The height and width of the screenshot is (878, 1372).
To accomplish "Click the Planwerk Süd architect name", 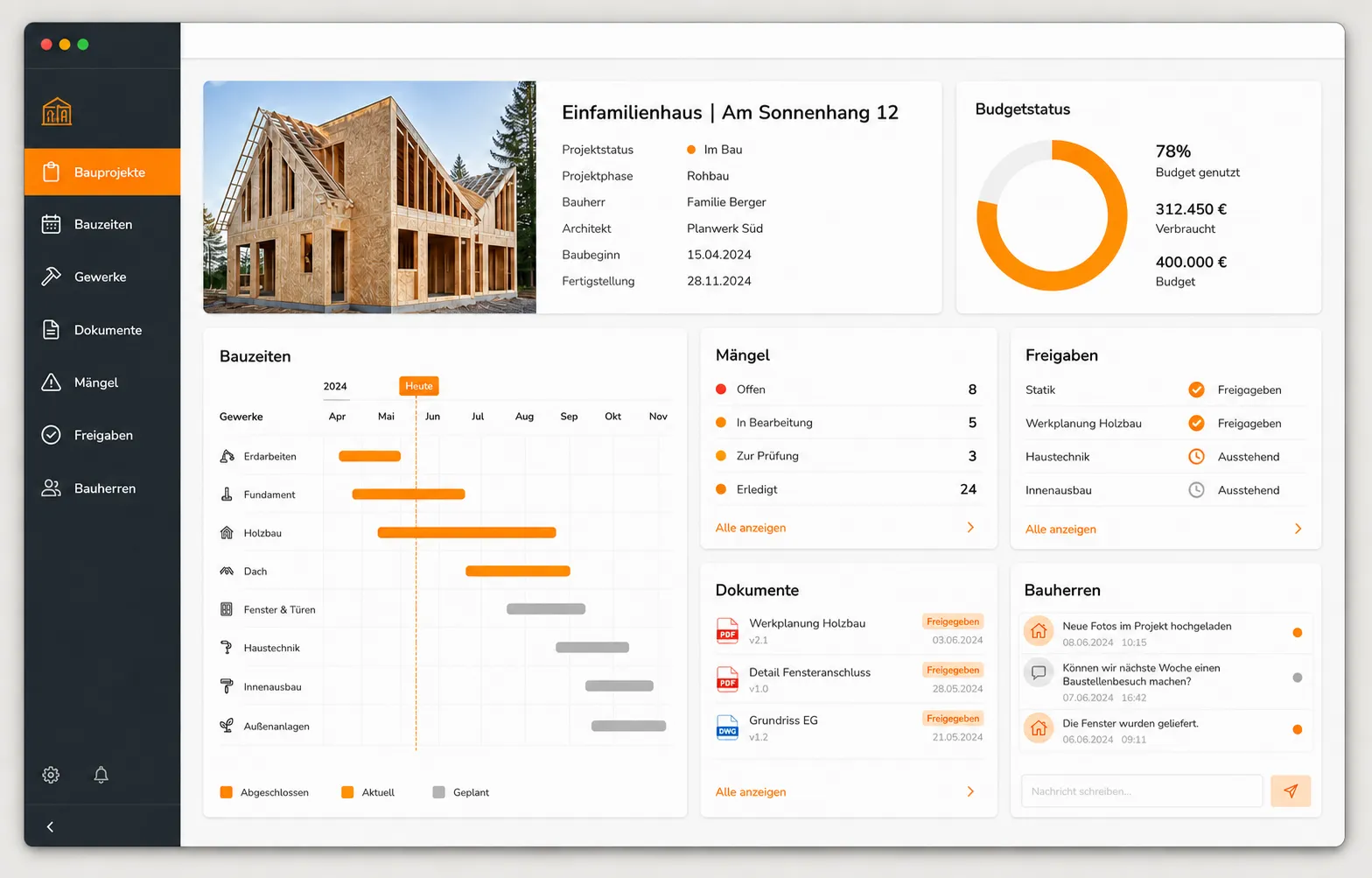I will click(724, 228).
